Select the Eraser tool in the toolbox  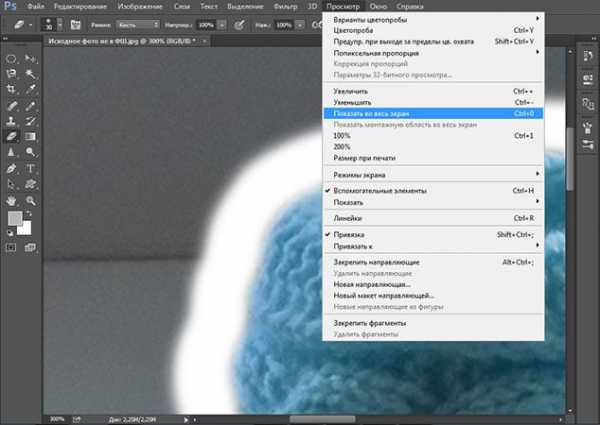tap(11, 137)
